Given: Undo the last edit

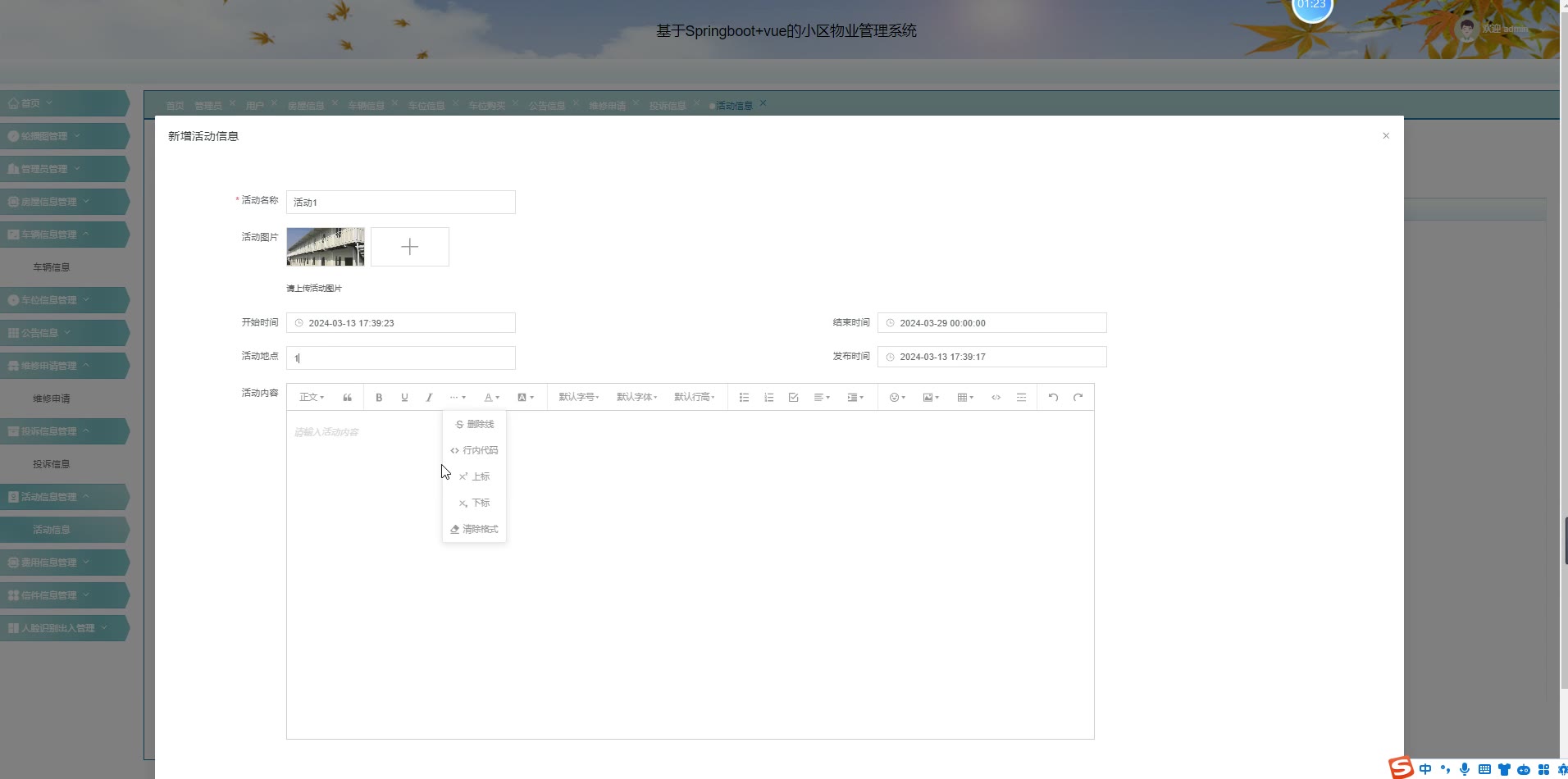Looking at the screenshot, I should tap(1053, 398).
